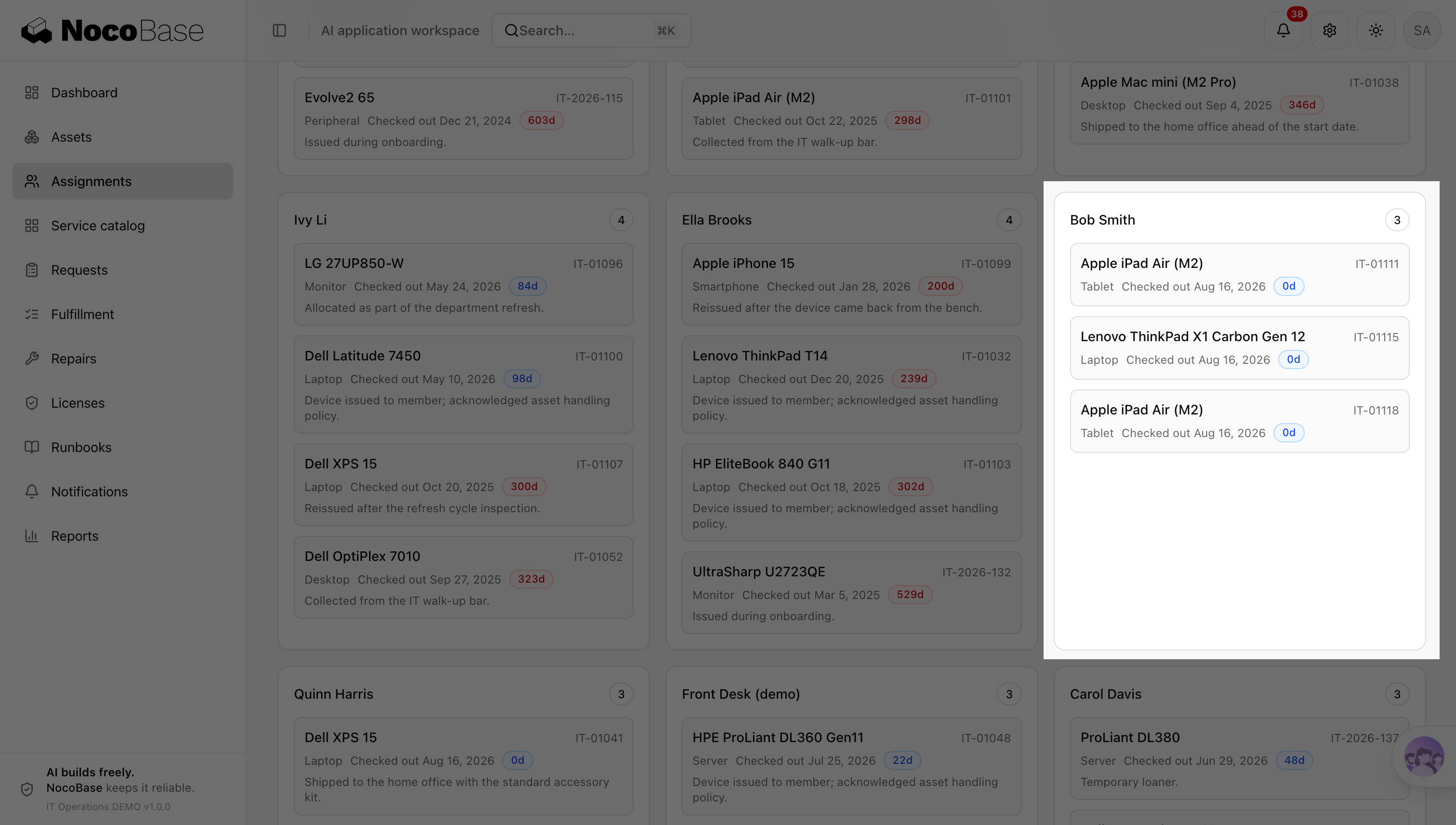Click the 603d overdue badge
Image resolution: width=1456 pixels, height=825 pixels.
[541, 120]
